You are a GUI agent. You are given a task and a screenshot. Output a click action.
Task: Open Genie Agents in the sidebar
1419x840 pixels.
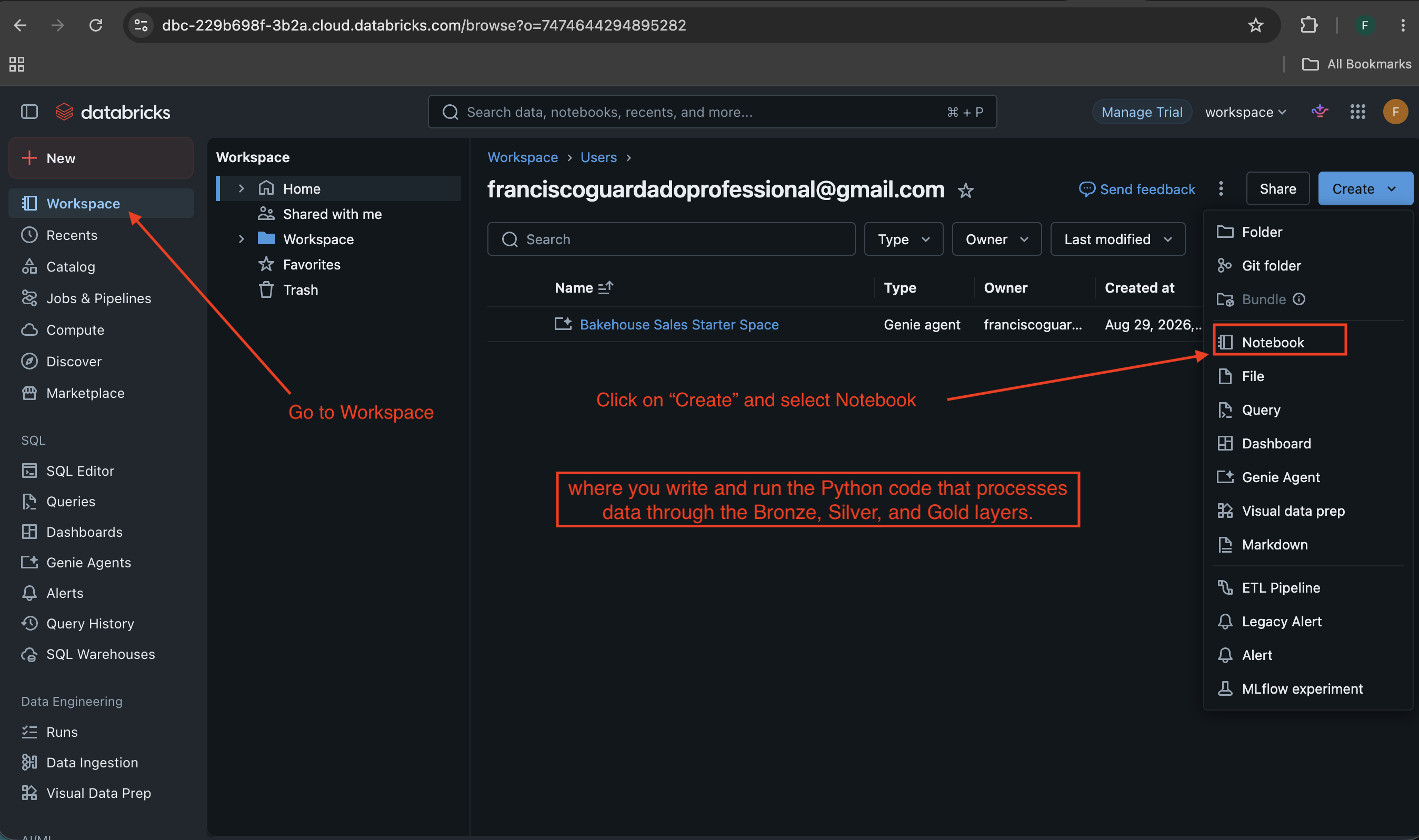[x=101, y=563]
